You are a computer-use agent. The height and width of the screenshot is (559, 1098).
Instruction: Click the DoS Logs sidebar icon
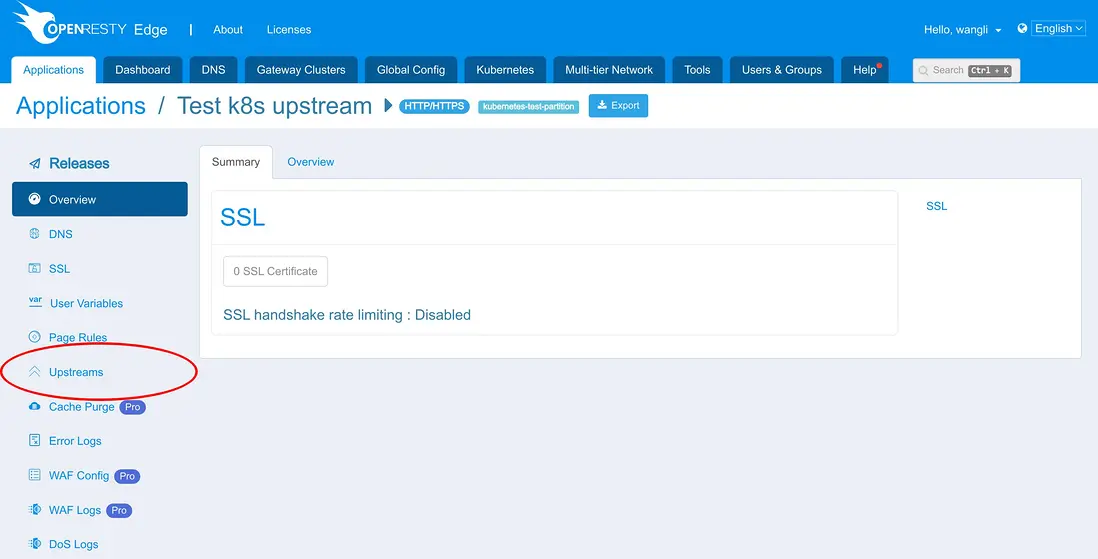pos(34,544)
